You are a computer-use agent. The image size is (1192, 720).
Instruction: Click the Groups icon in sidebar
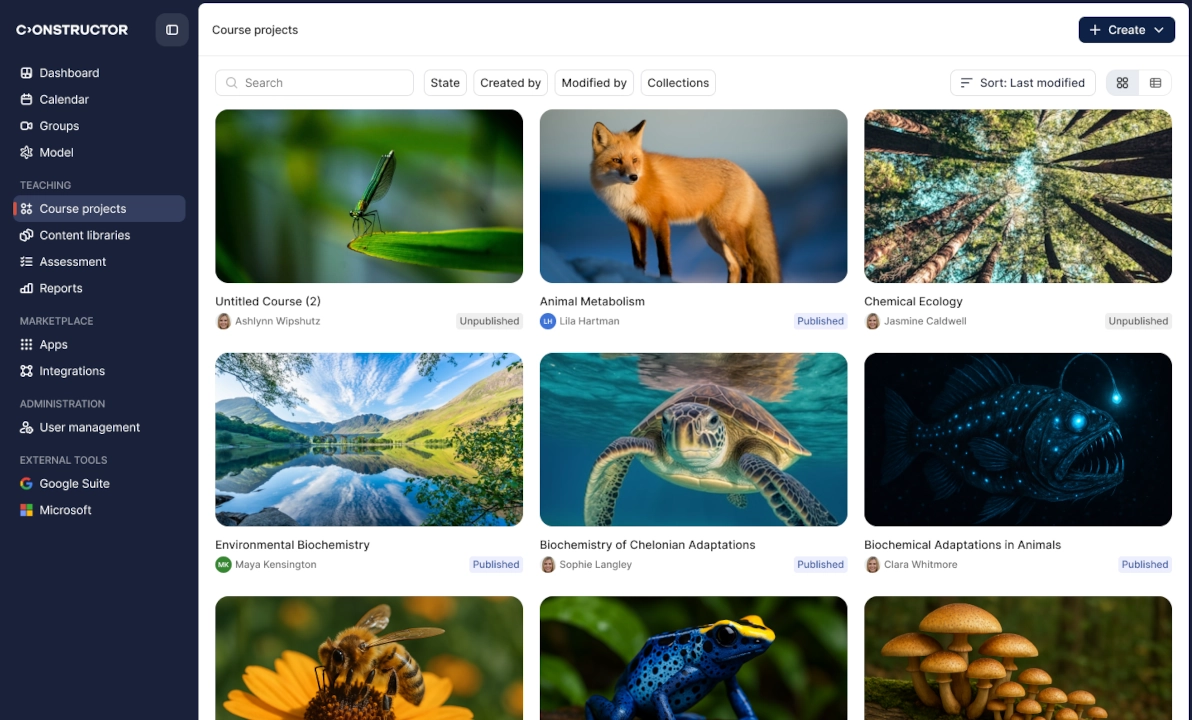27,126
